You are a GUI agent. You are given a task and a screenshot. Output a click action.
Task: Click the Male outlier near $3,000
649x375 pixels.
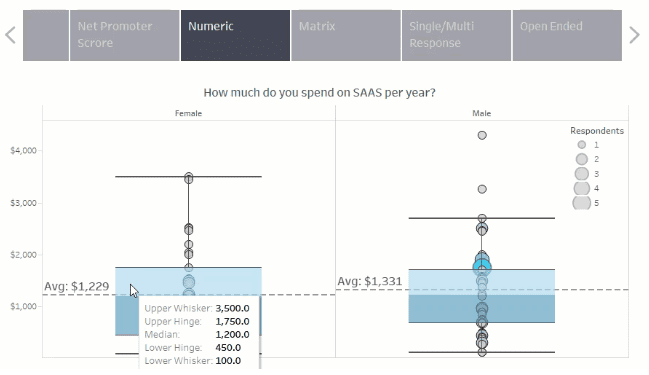coord(482,189)
